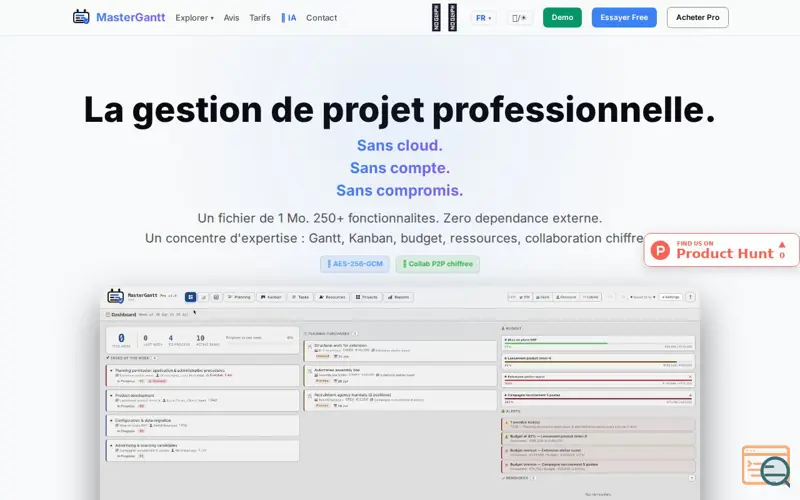Click the MasterGantt calendar logo icon

pos(81,17)
